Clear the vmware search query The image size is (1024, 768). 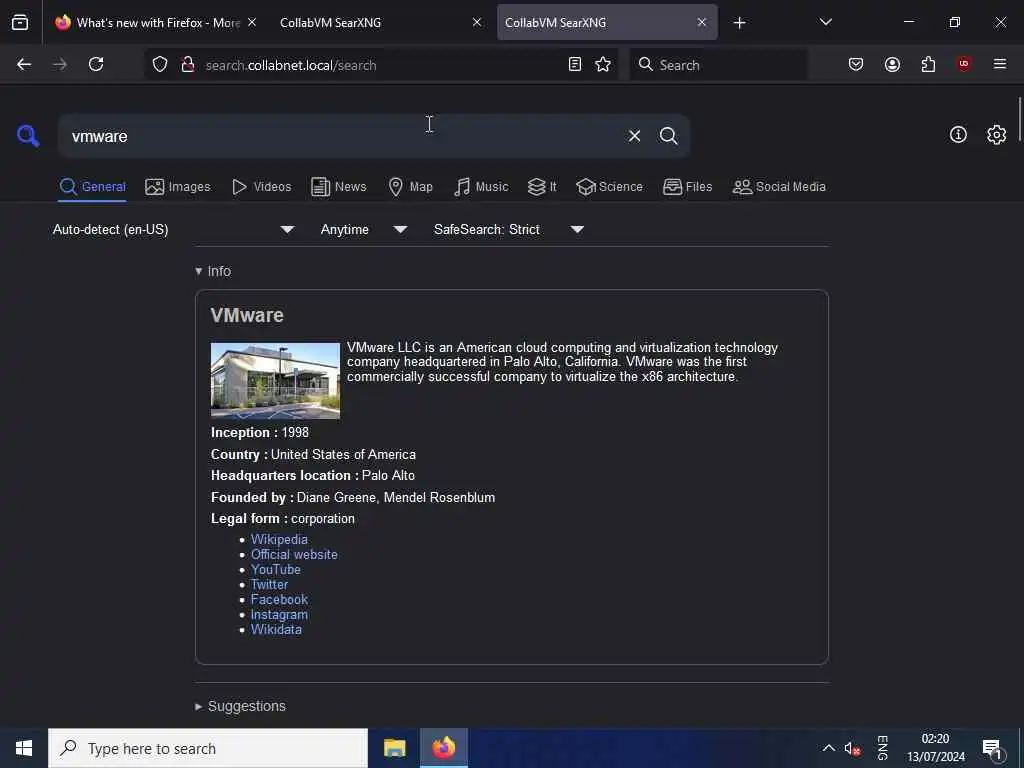click(634, 136)
